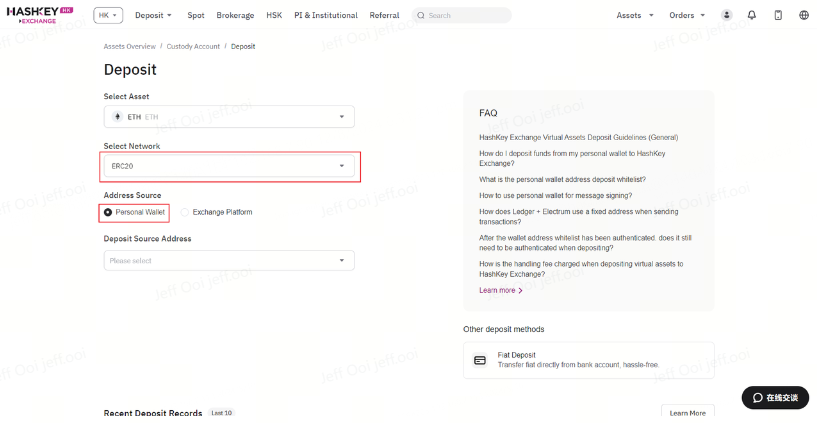Click Learn More beside Recent Deposit Records
The width and height of the screenshot is (817, 423).
coord(688,413)
